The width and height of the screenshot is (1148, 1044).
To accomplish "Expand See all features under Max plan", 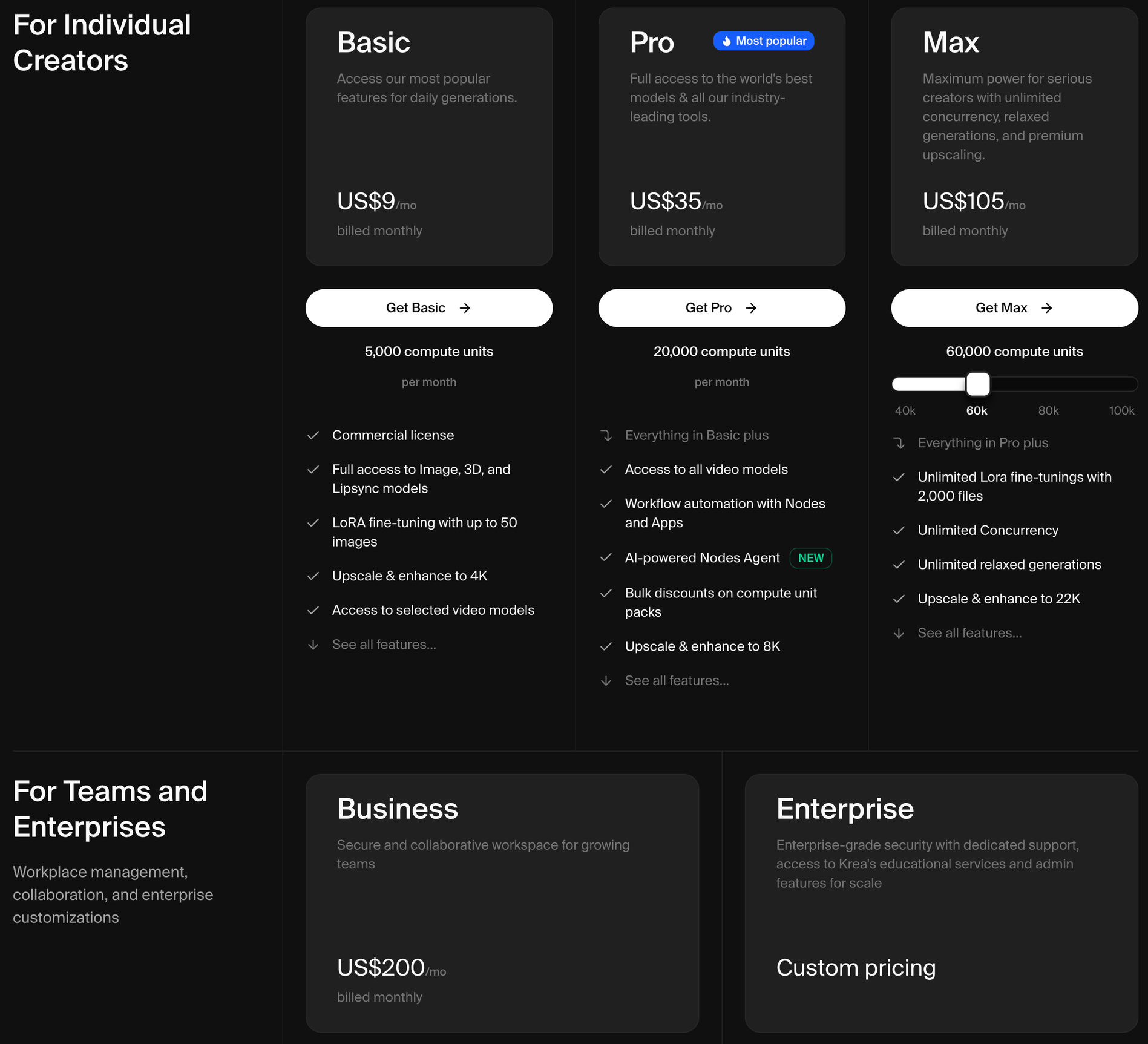I will 969,633.
